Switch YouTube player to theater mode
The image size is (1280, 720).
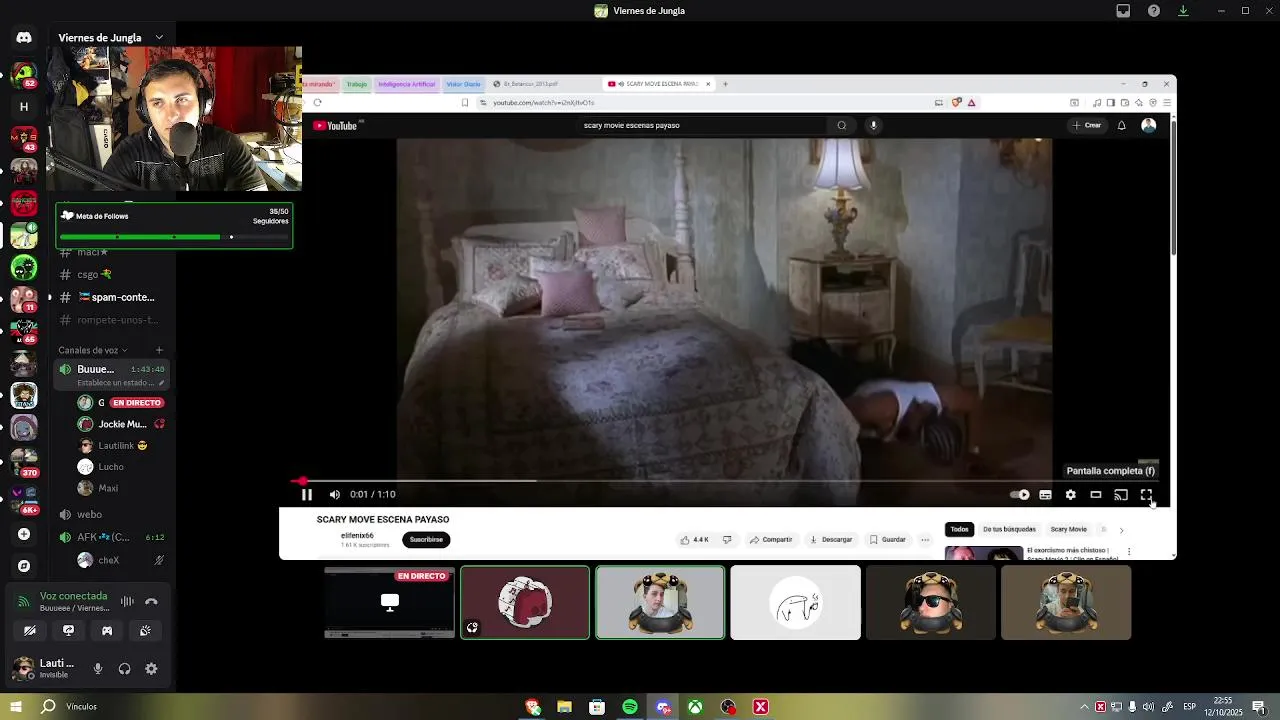coord(1096,494)
